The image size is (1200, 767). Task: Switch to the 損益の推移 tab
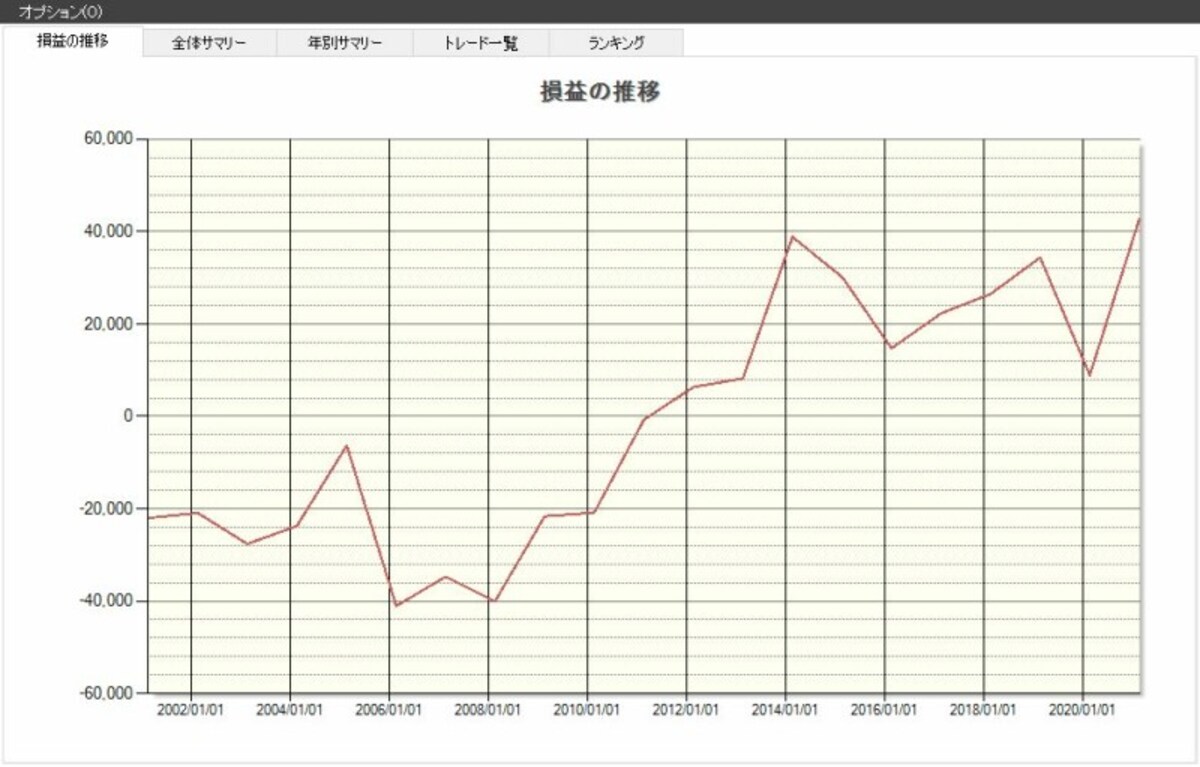(x=73, y=42)
